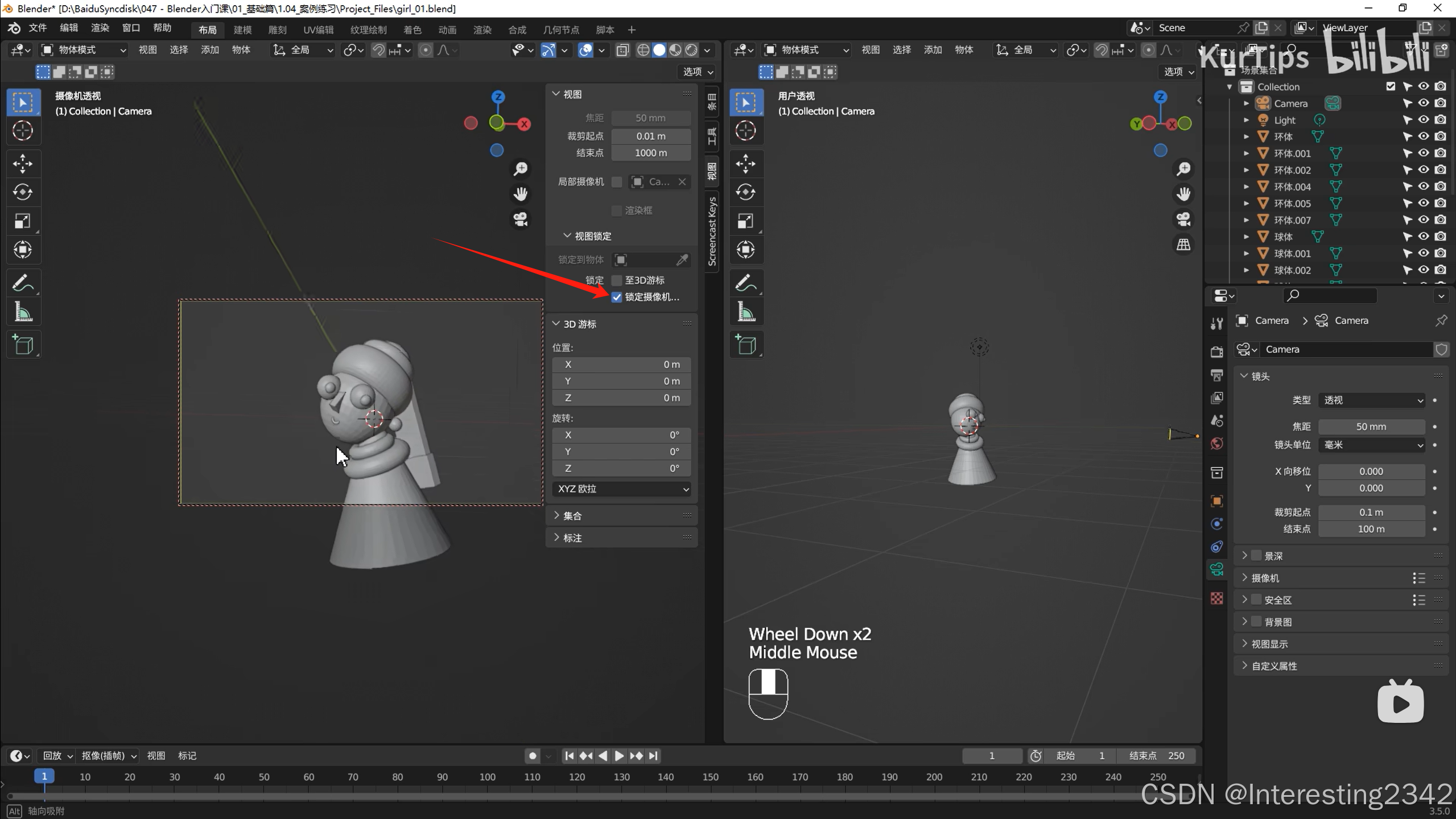This screenshot has height=819, width=1456.
Task: Open the 文件 menu
Action: click(38, 28)
